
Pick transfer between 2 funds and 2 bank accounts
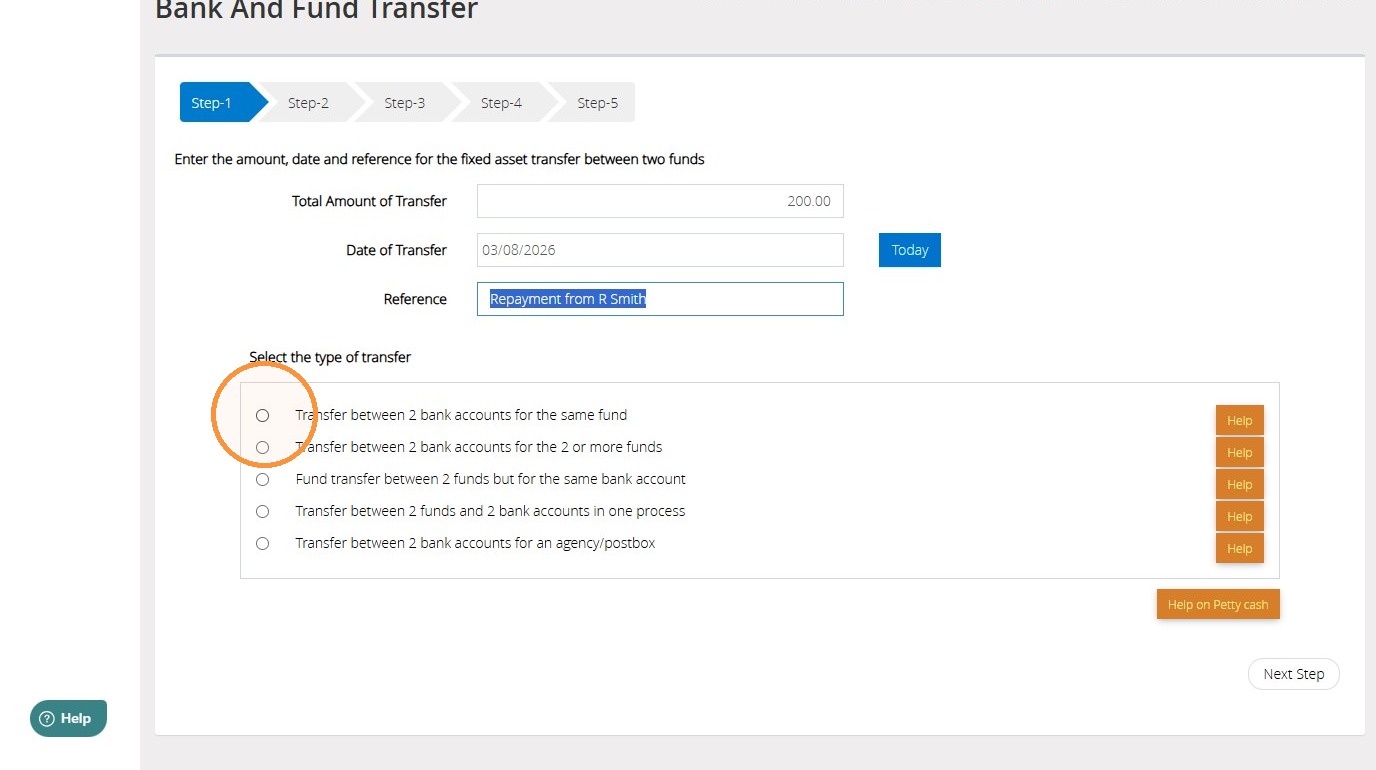tap(262, 511)
